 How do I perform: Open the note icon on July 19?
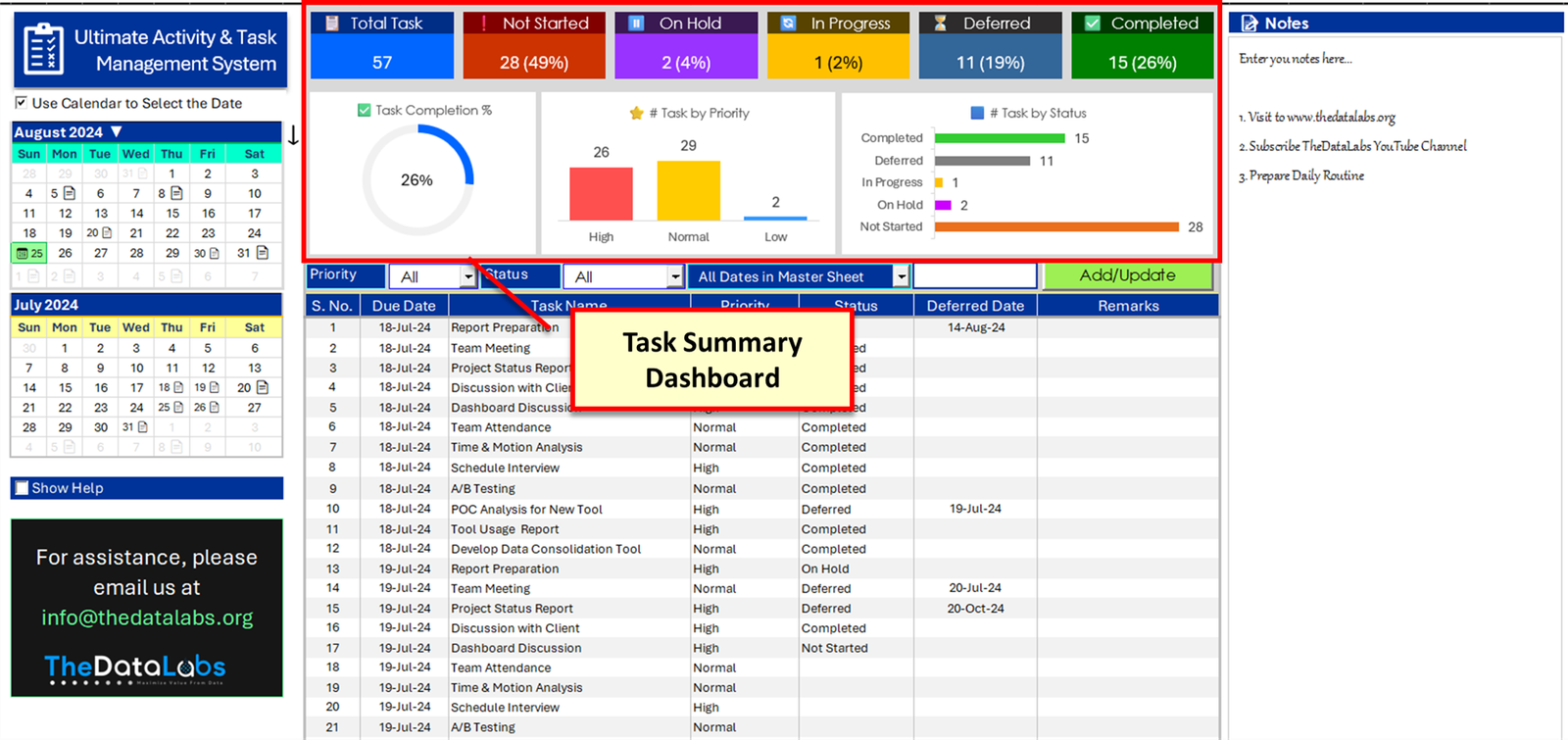(x=214, y=387)
